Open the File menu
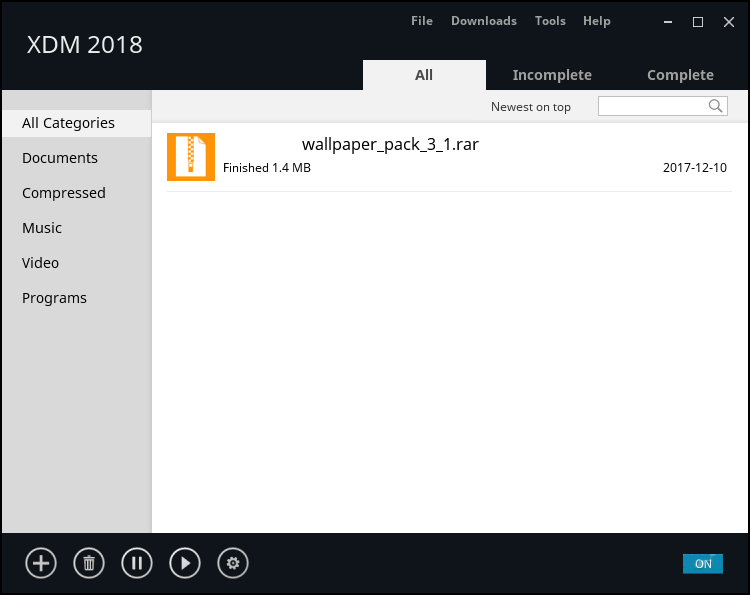 tap(422, 21)
